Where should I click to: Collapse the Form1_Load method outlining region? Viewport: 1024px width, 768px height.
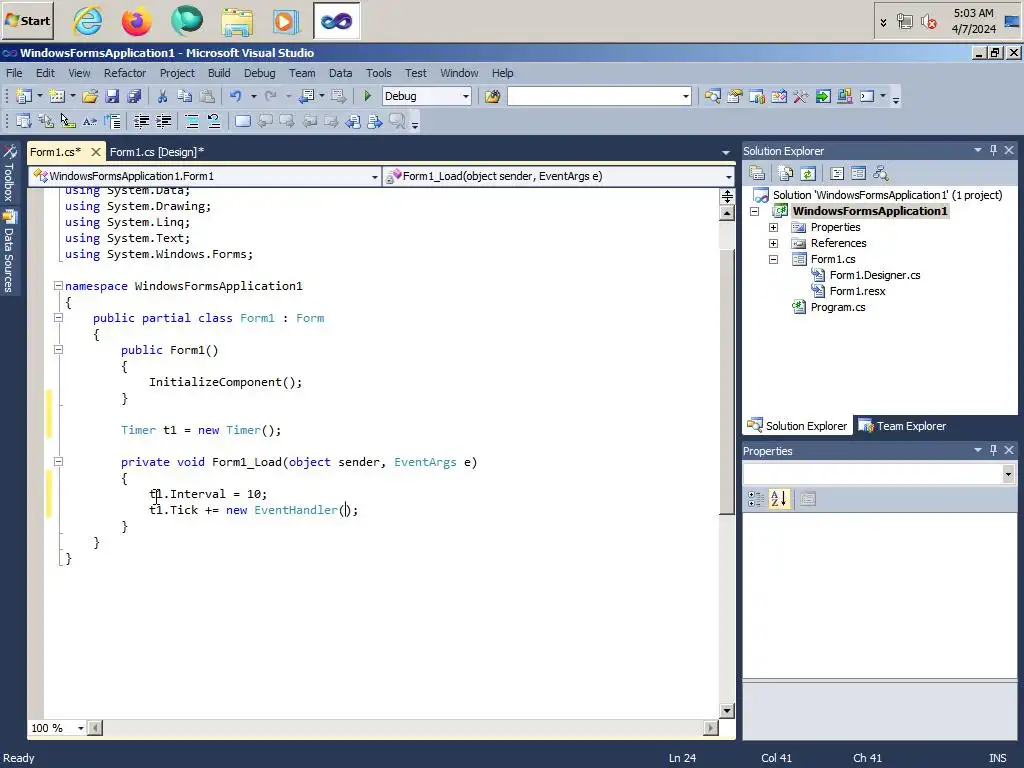click(58, 462)
